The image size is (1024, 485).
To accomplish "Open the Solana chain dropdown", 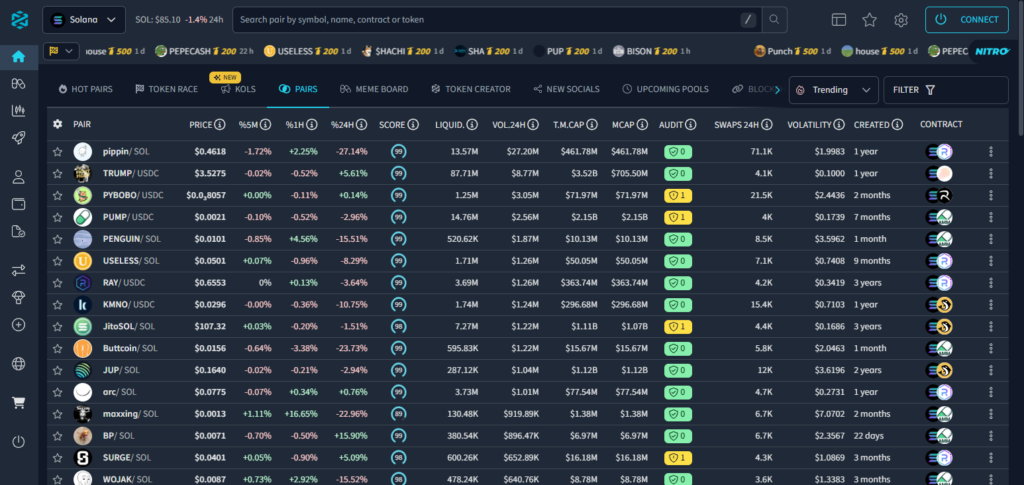I will 84,20.
